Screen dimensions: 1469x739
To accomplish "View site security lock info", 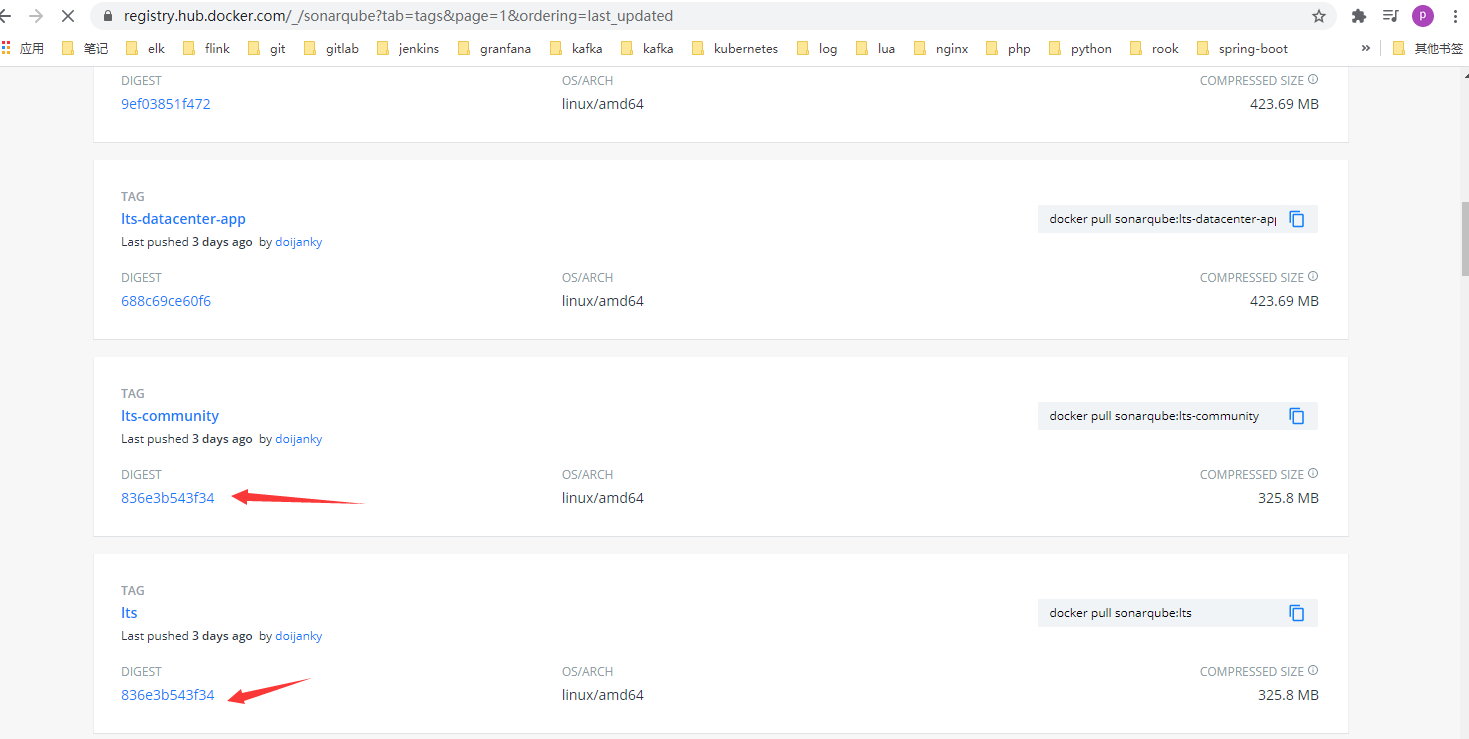I will [x=108, y=16].
